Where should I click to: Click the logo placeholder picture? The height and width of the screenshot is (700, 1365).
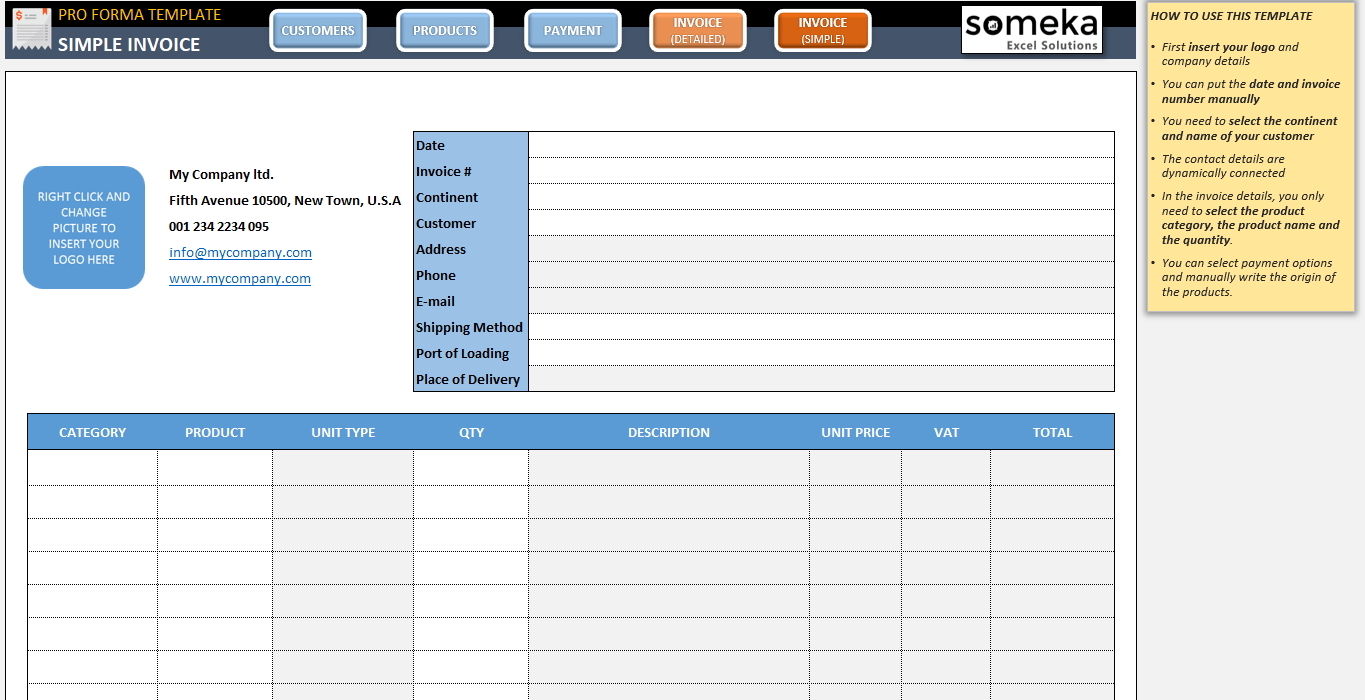(84, 228)
